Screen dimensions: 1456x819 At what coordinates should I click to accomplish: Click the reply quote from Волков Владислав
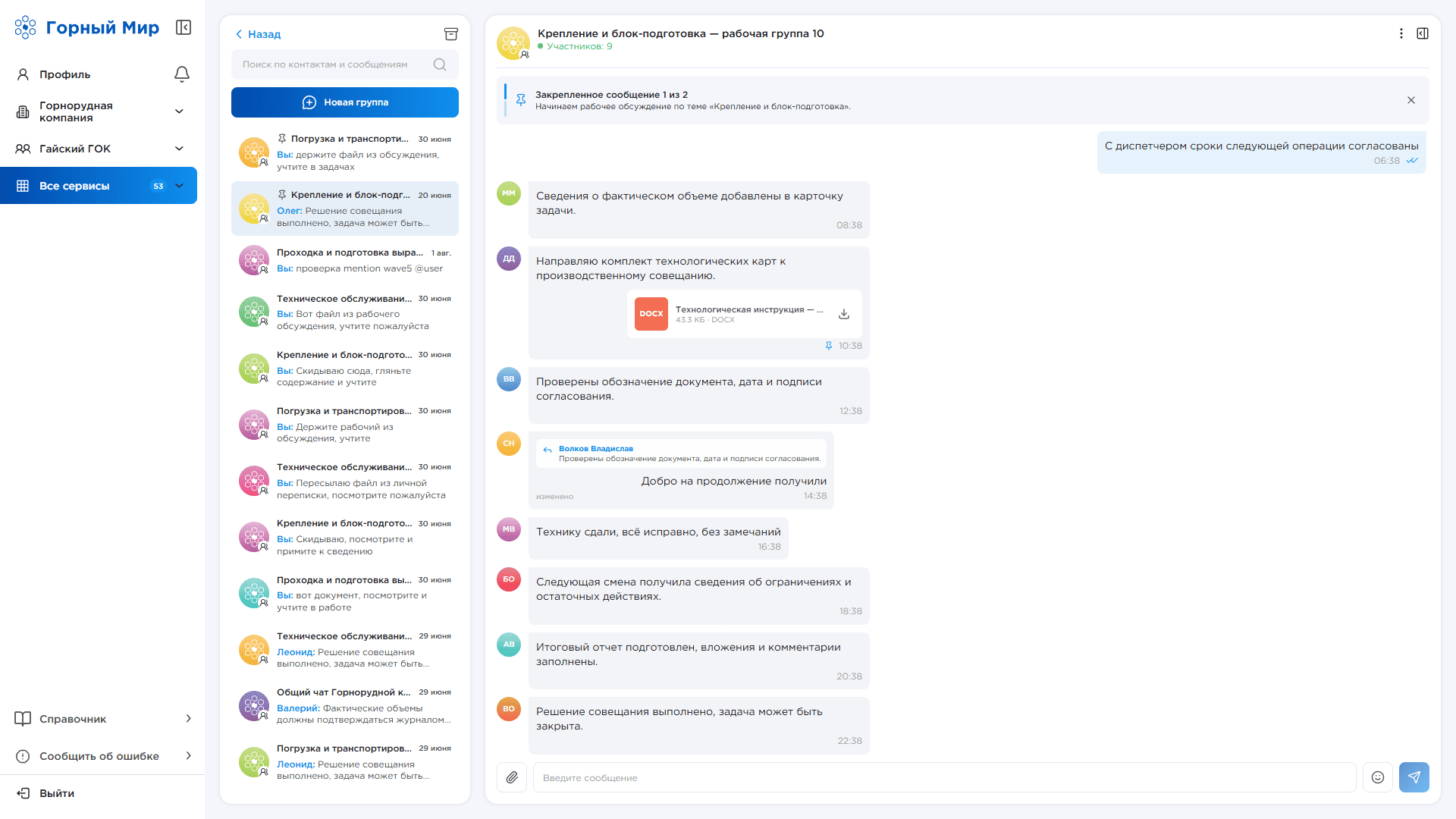[682, 453]
